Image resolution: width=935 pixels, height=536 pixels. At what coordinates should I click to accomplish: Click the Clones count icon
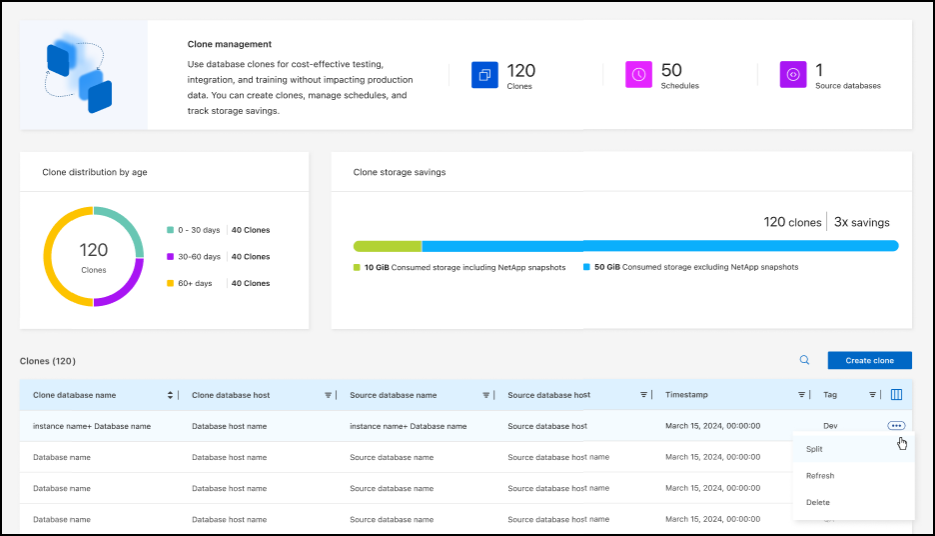click(x=484, y=75)
